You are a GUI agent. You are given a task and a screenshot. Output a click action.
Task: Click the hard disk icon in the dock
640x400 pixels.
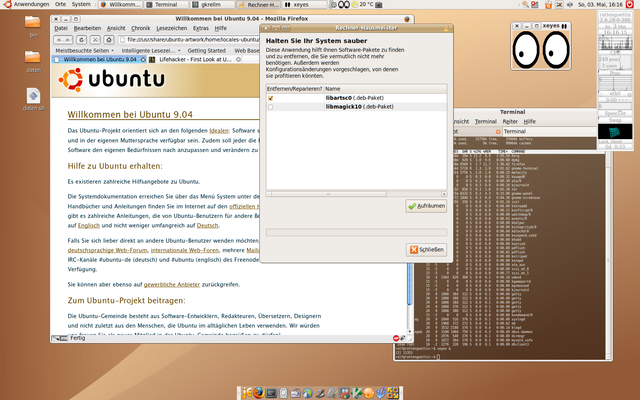[x=283, y=393]
